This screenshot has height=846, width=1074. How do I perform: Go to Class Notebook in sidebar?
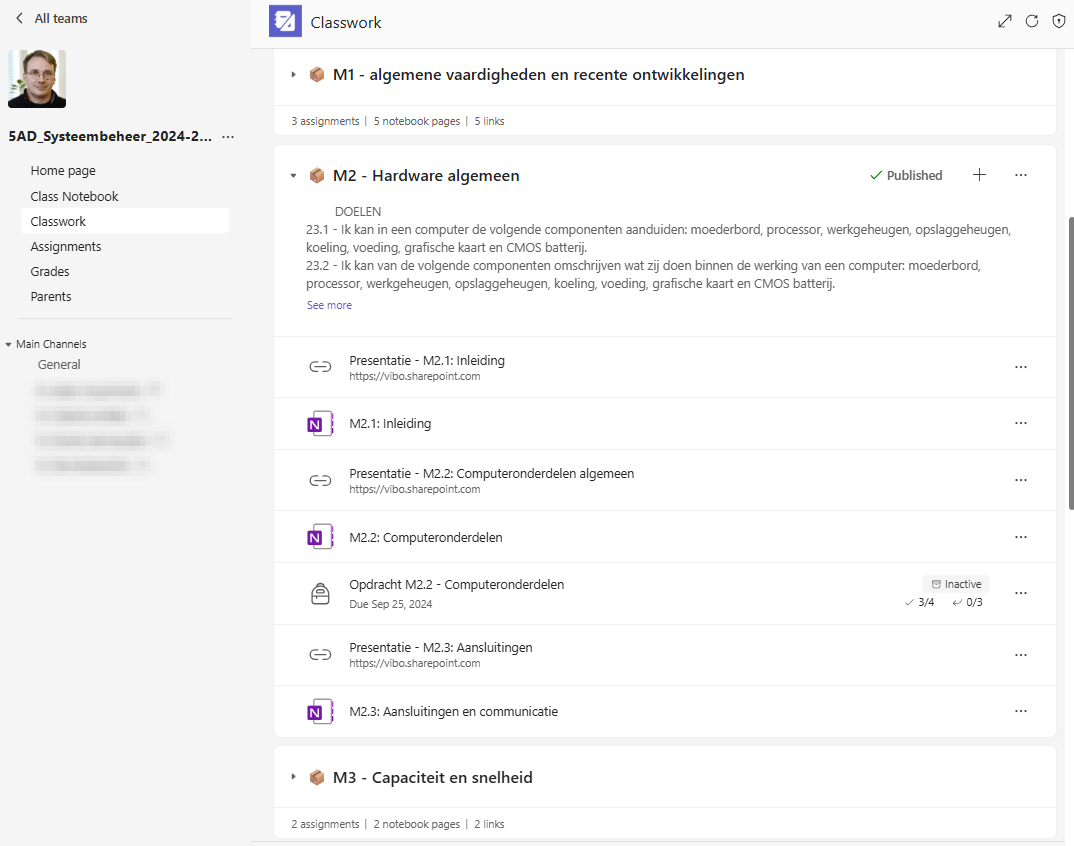(x=74, y=196)
